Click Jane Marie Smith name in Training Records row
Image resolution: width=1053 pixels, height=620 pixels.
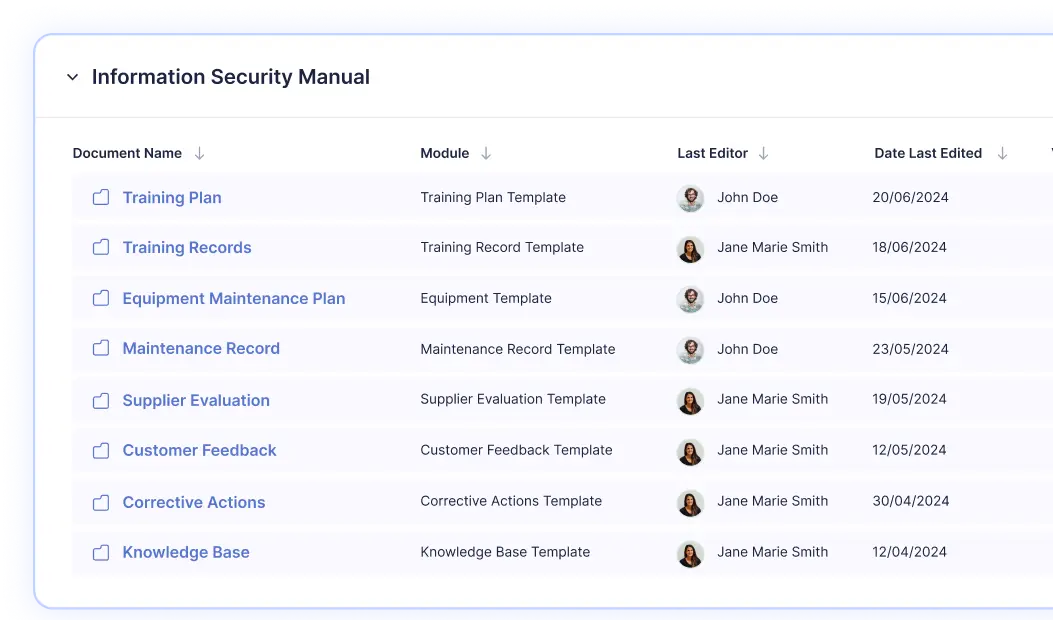tap(772, 247)
